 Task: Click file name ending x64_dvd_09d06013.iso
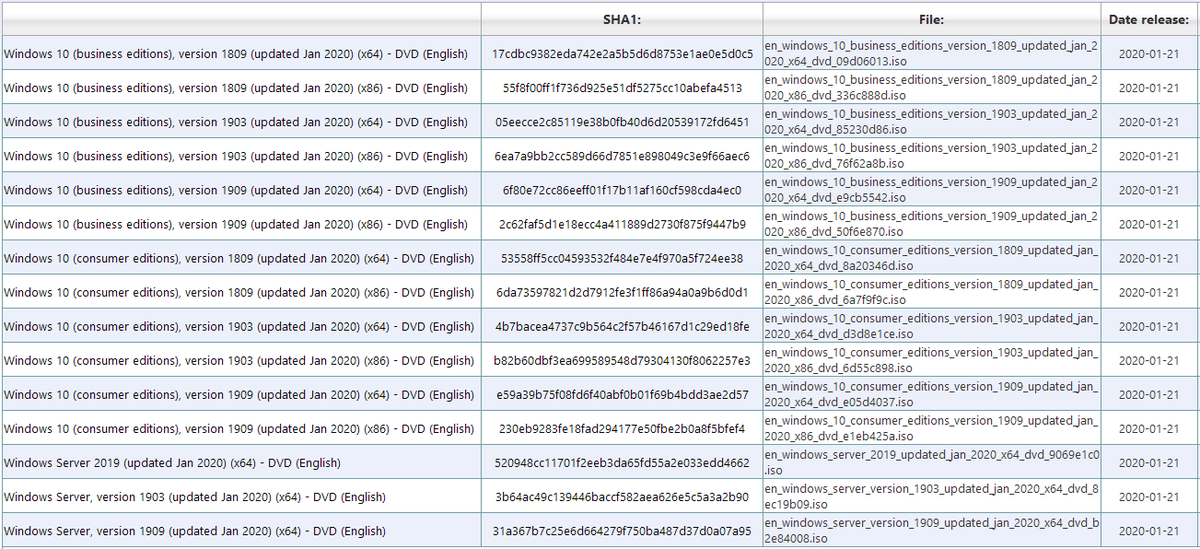click(930, 53)
